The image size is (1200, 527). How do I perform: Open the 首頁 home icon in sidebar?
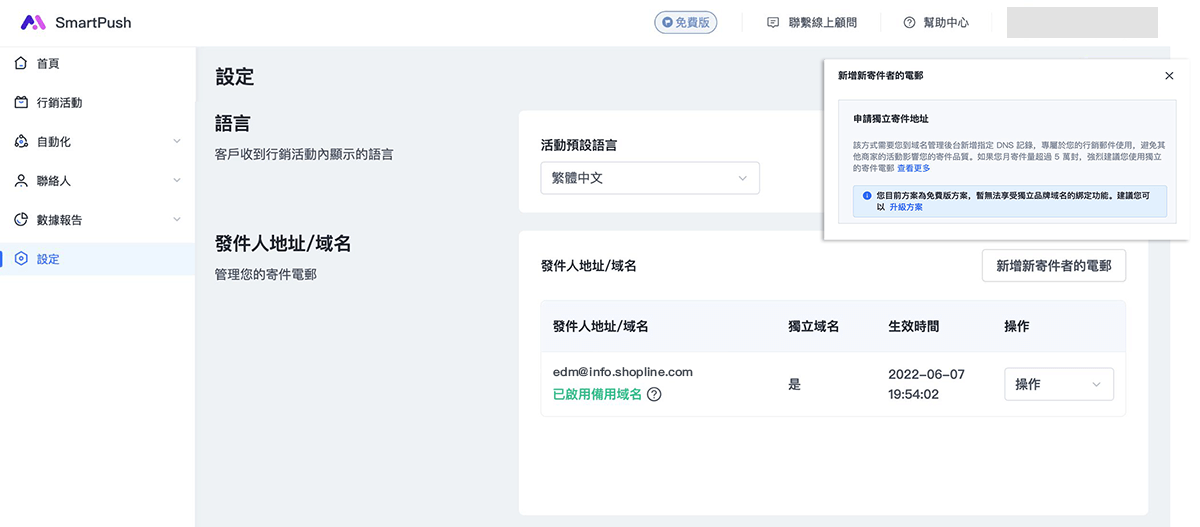[21, 63]
